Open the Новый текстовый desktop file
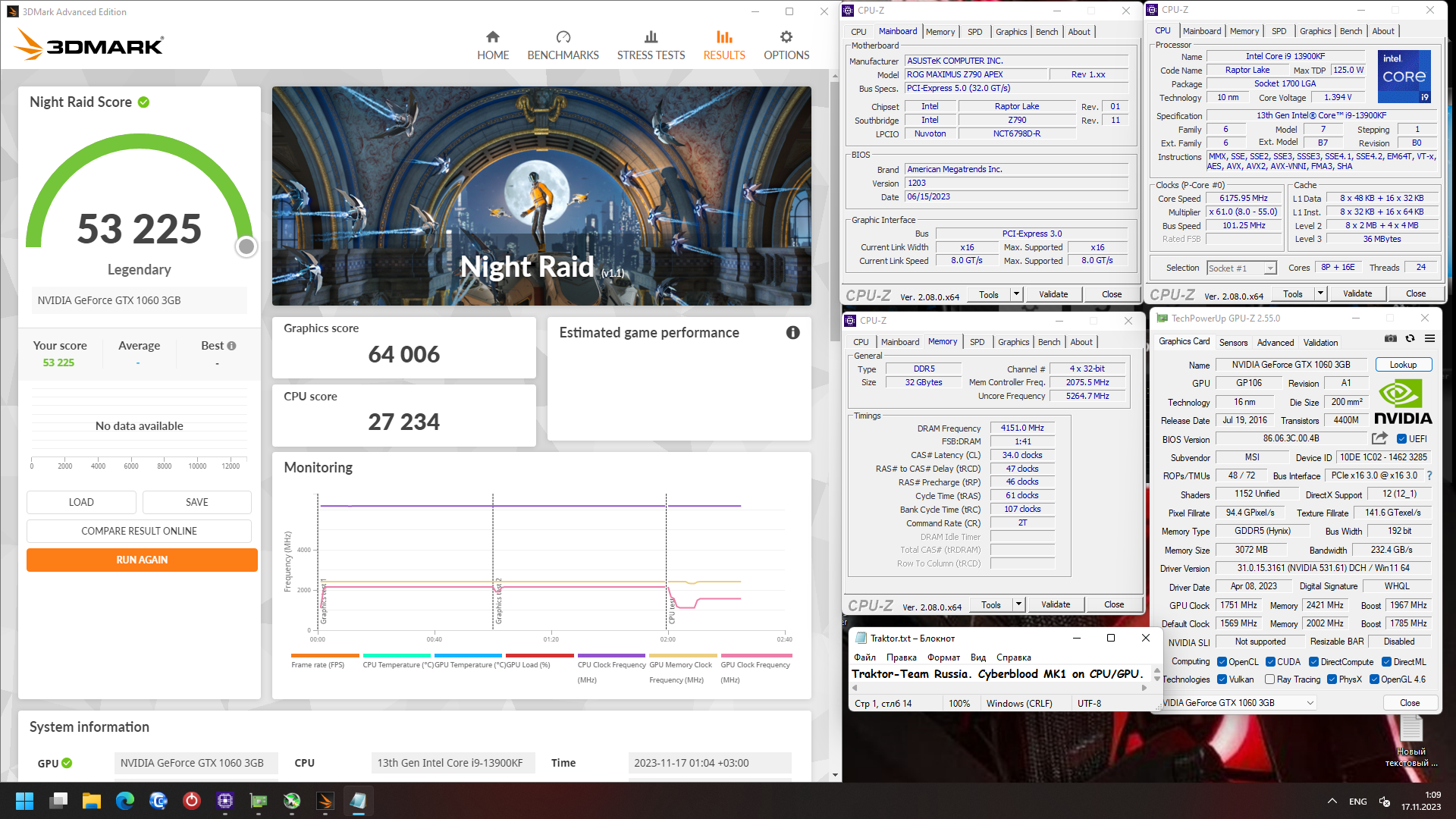The height and width of the screenshot is (819, 1456). coord(1410,742)
